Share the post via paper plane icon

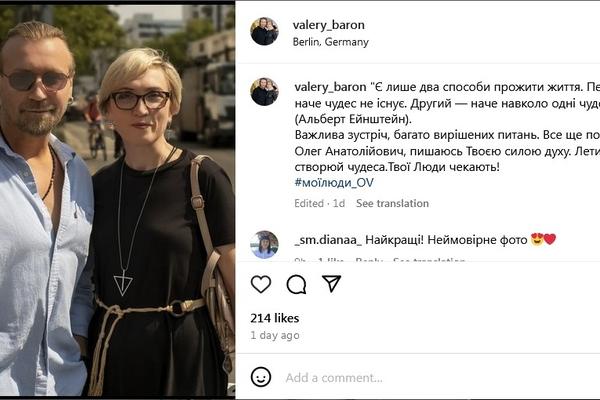point(331,284)
